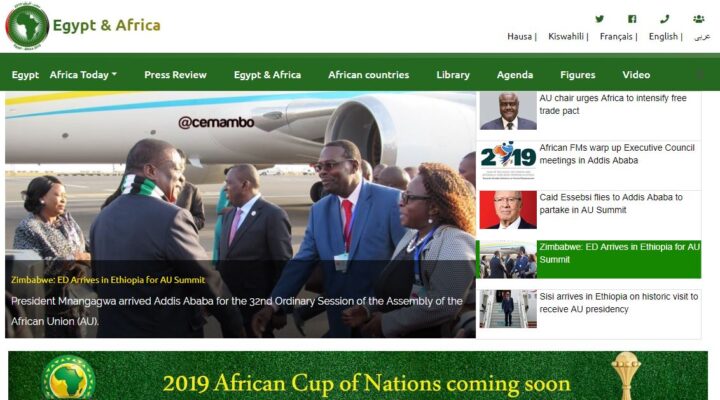The height and width of the screenshot is (400, 720).
Task: Go to the African countries section
Action: 368,75
